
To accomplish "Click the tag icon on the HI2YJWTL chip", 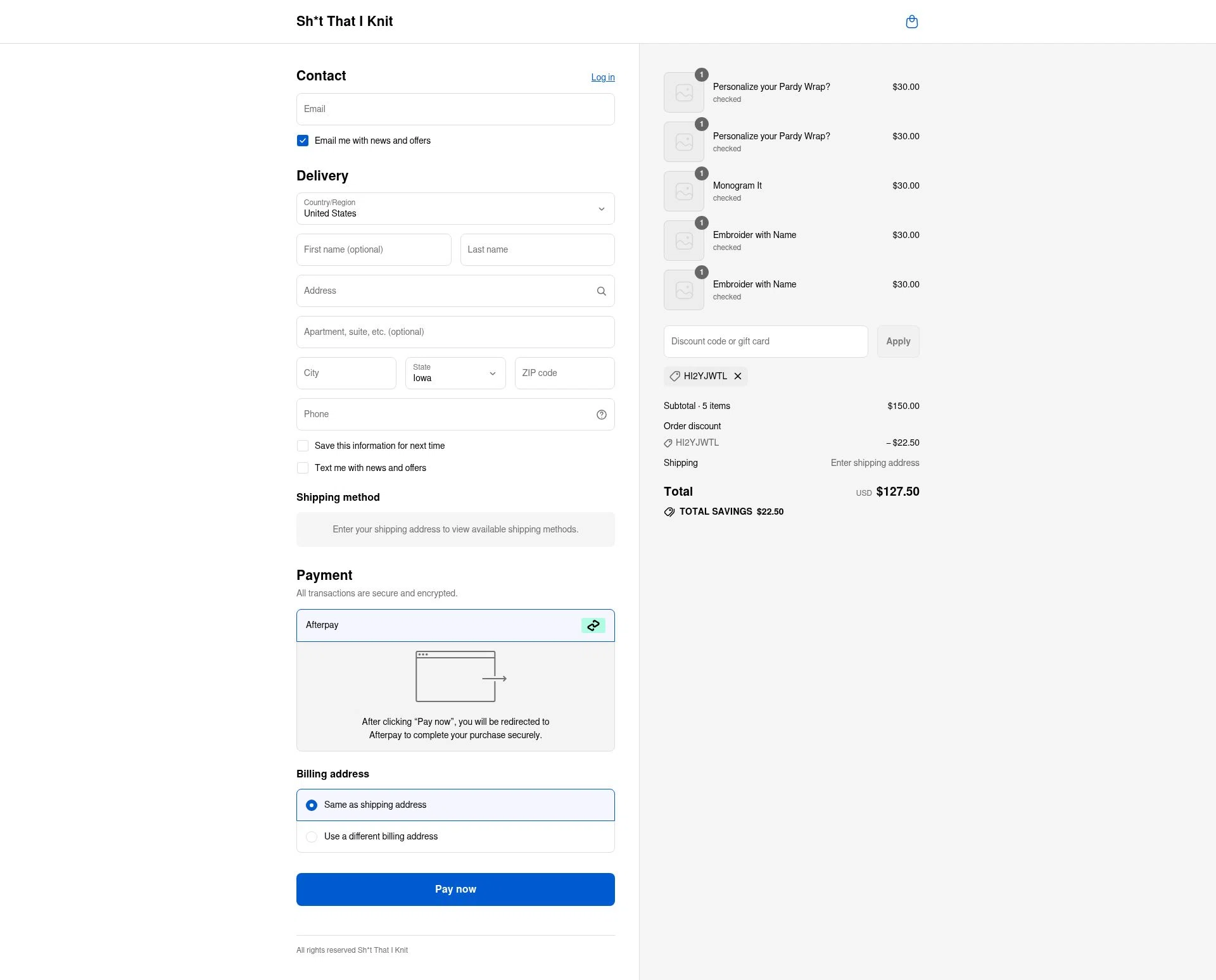I will pos(675,376).
